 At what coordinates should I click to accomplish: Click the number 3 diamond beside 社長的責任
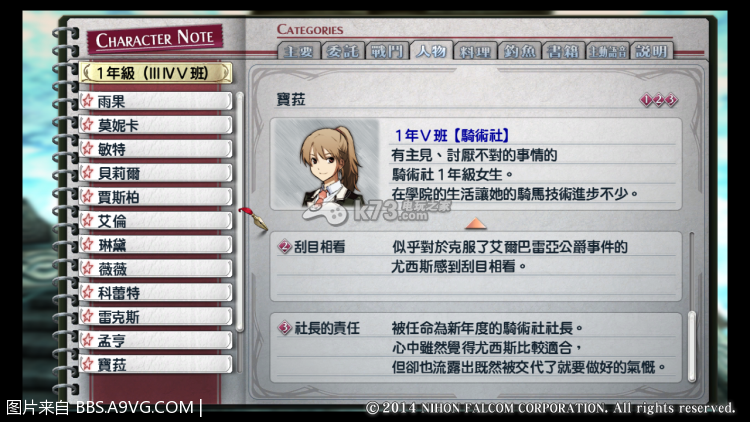(285, 328)
